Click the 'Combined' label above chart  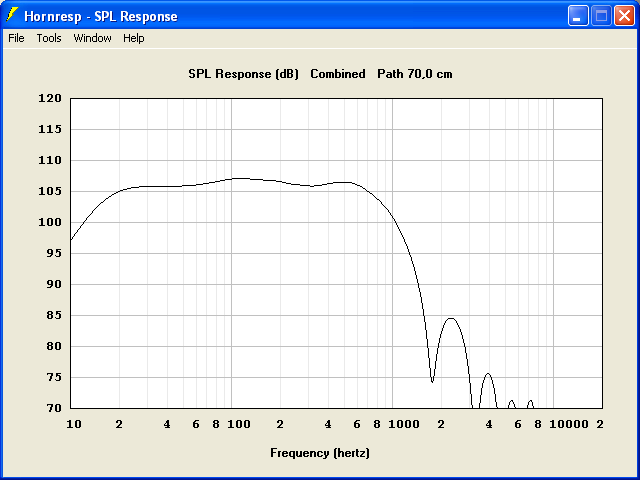click(x=338, y=74)
